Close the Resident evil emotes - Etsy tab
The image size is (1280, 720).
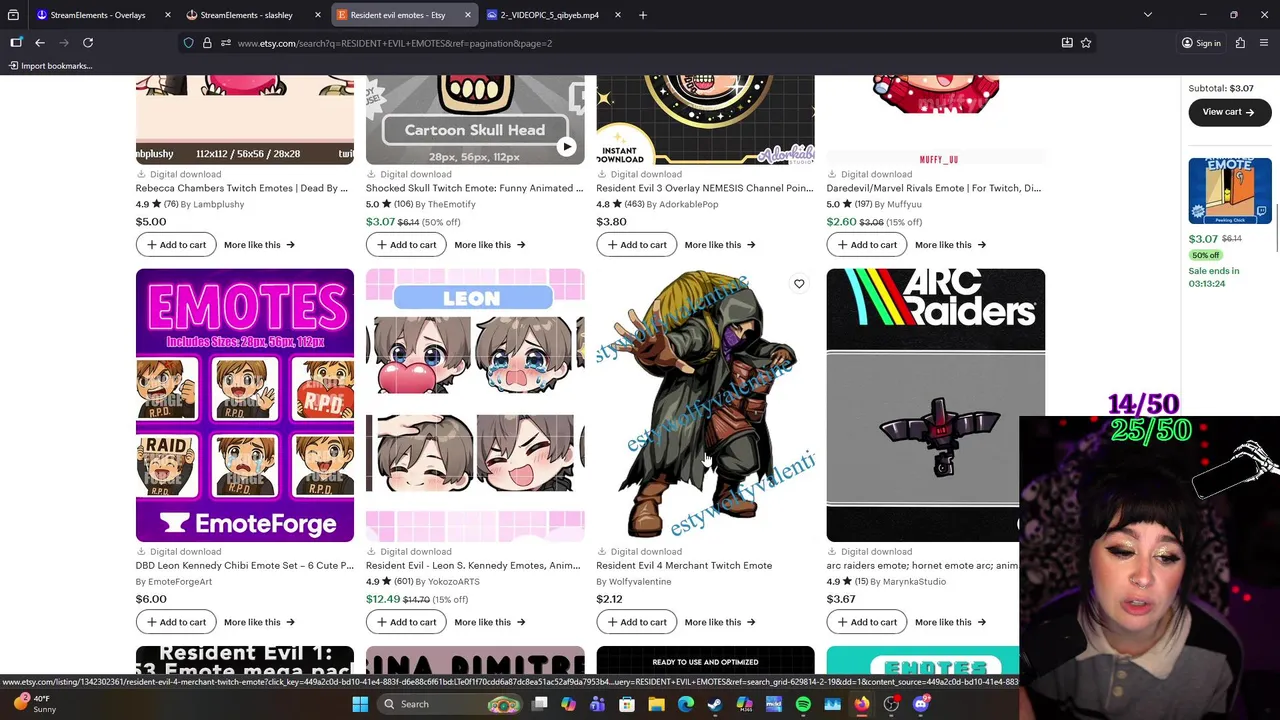click(467, 15)
